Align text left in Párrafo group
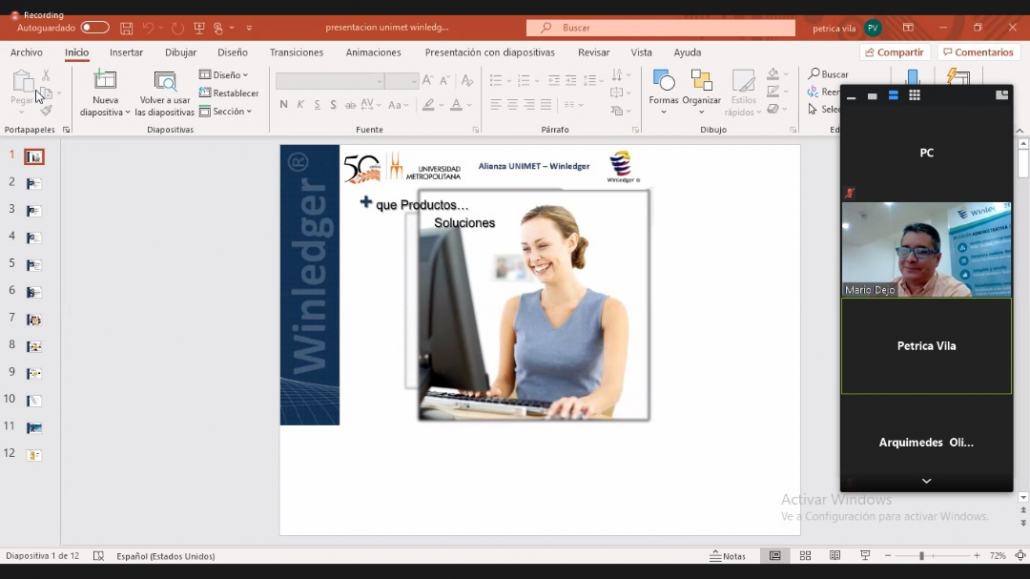The height and width of the screenshot is (579, 1030). [x=496, y=104]
